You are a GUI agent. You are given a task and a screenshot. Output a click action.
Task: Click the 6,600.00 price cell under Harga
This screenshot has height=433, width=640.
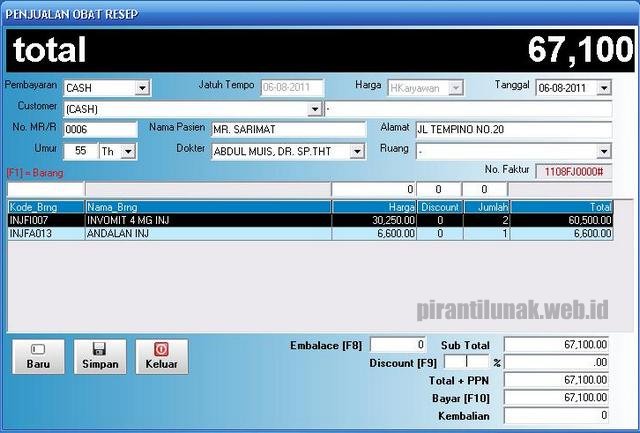point(374,233)
